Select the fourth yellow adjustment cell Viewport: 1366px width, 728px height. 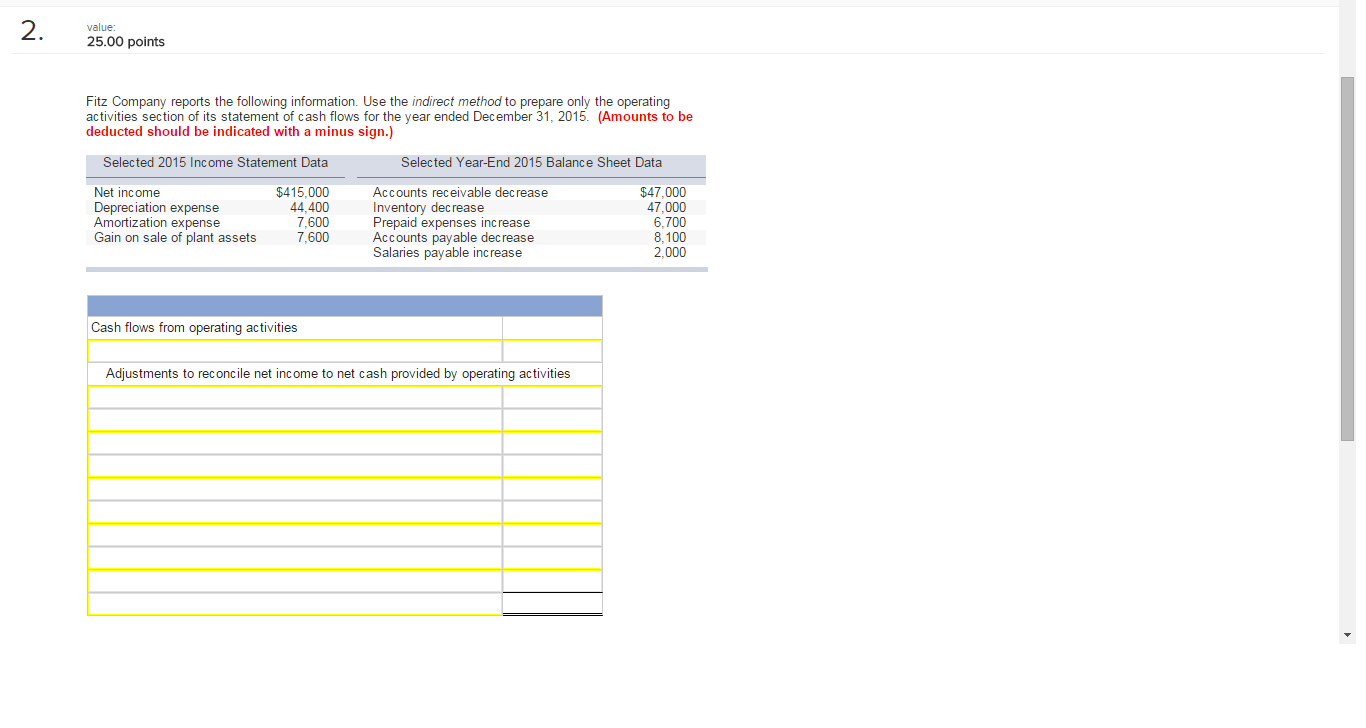click(x=295, y=466)
